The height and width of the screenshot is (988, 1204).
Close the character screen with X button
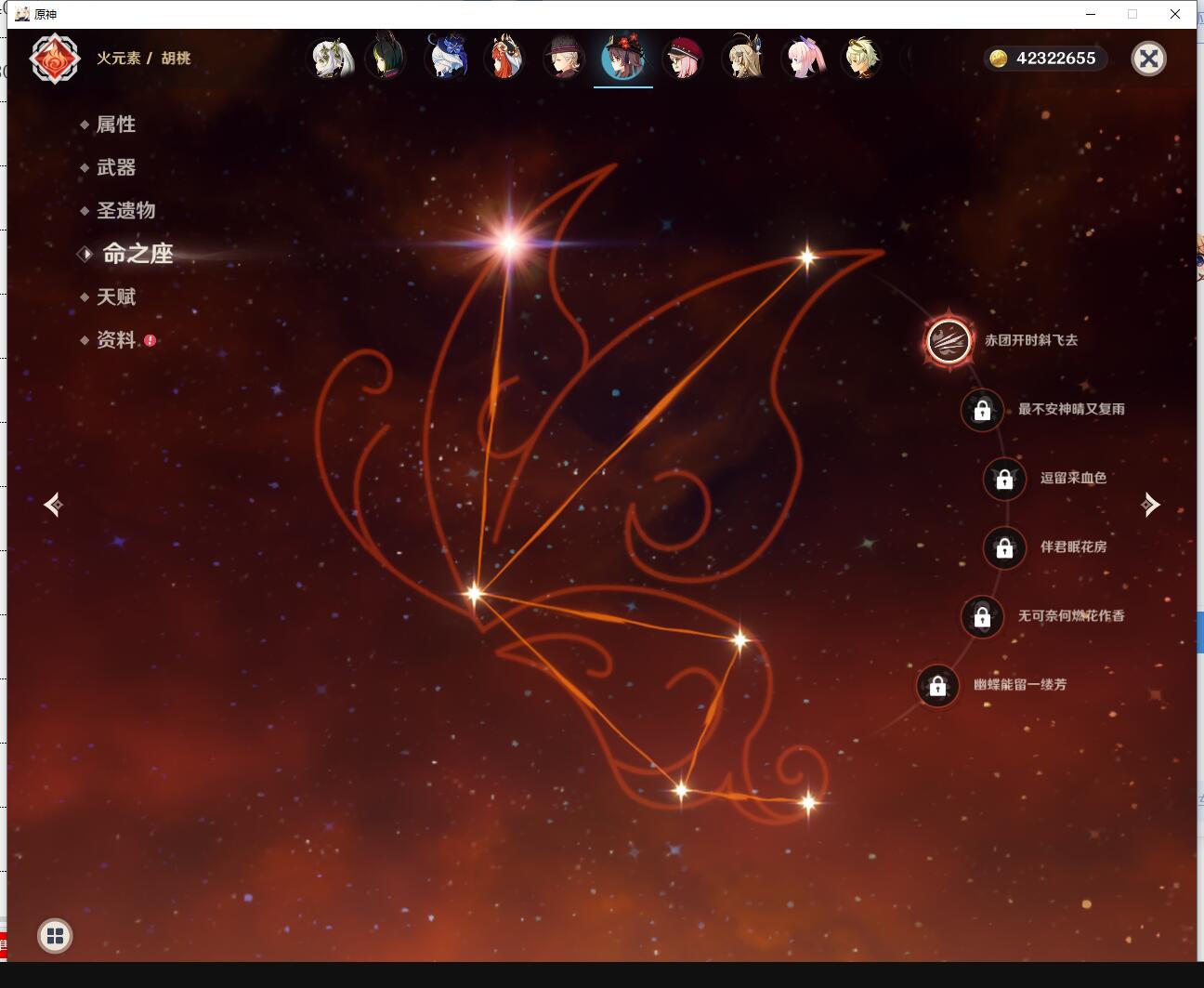[x=1149, y=59]
